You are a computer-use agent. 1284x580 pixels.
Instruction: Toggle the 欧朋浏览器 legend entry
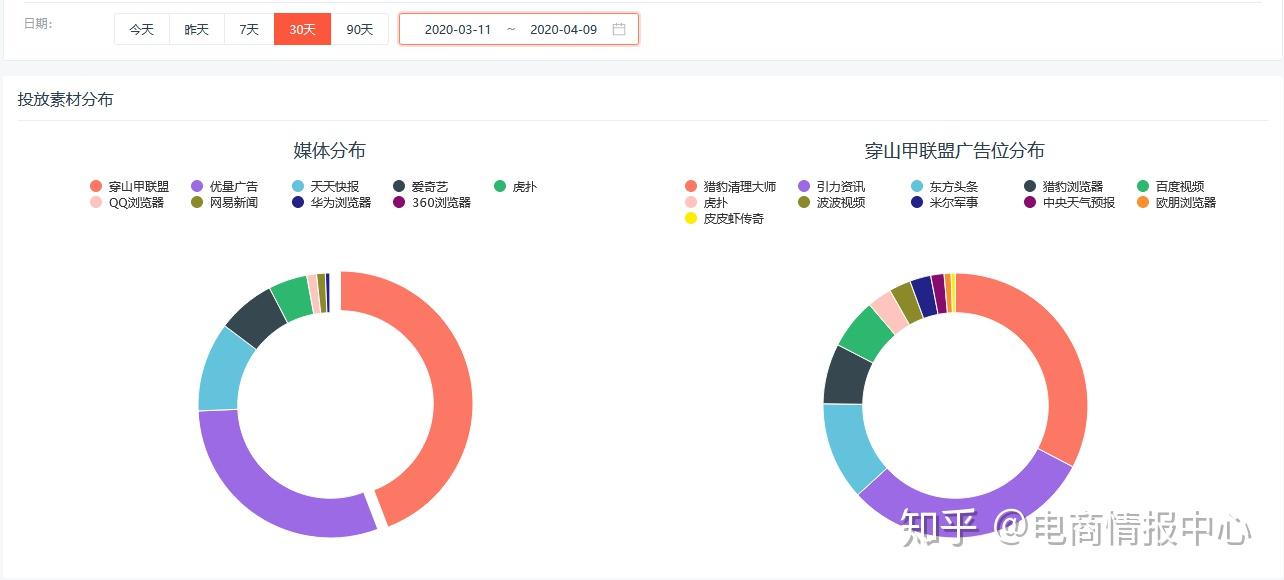tap(1177, 202)
